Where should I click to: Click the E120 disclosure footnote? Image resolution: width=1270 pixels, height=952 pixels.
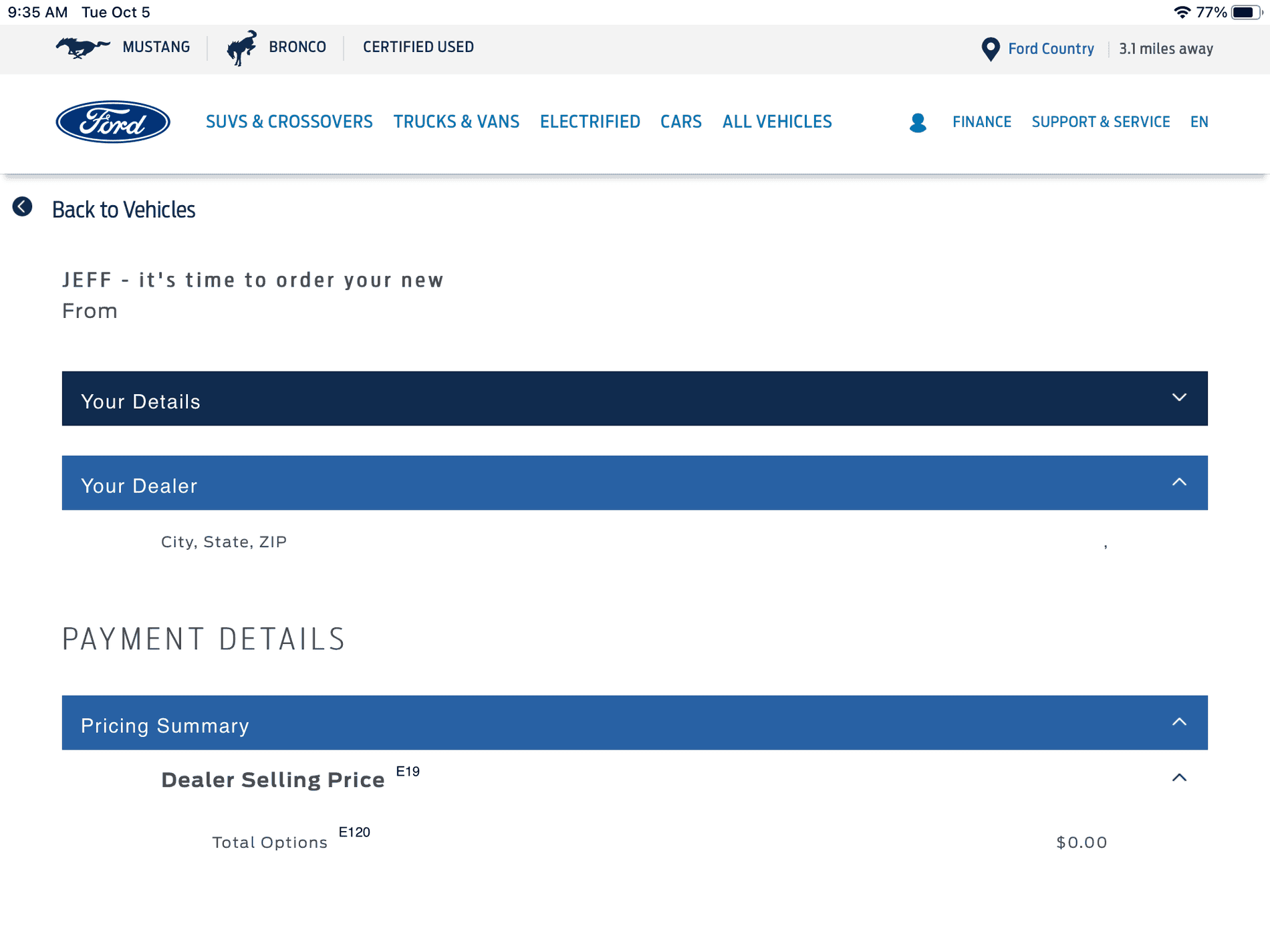[x=354, y=832]
